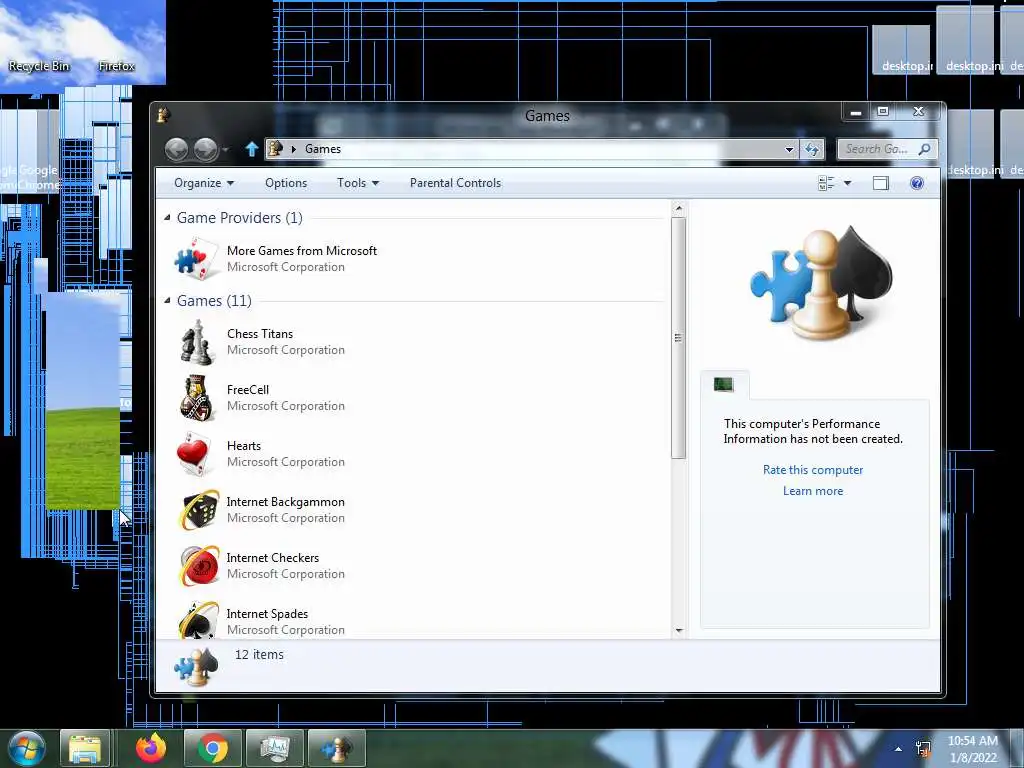The height and width of the screenshot is (768, 1024).
Task: Select the Firefox desktop shortcut
Action: pyautogui.click(x=117, y=66)
